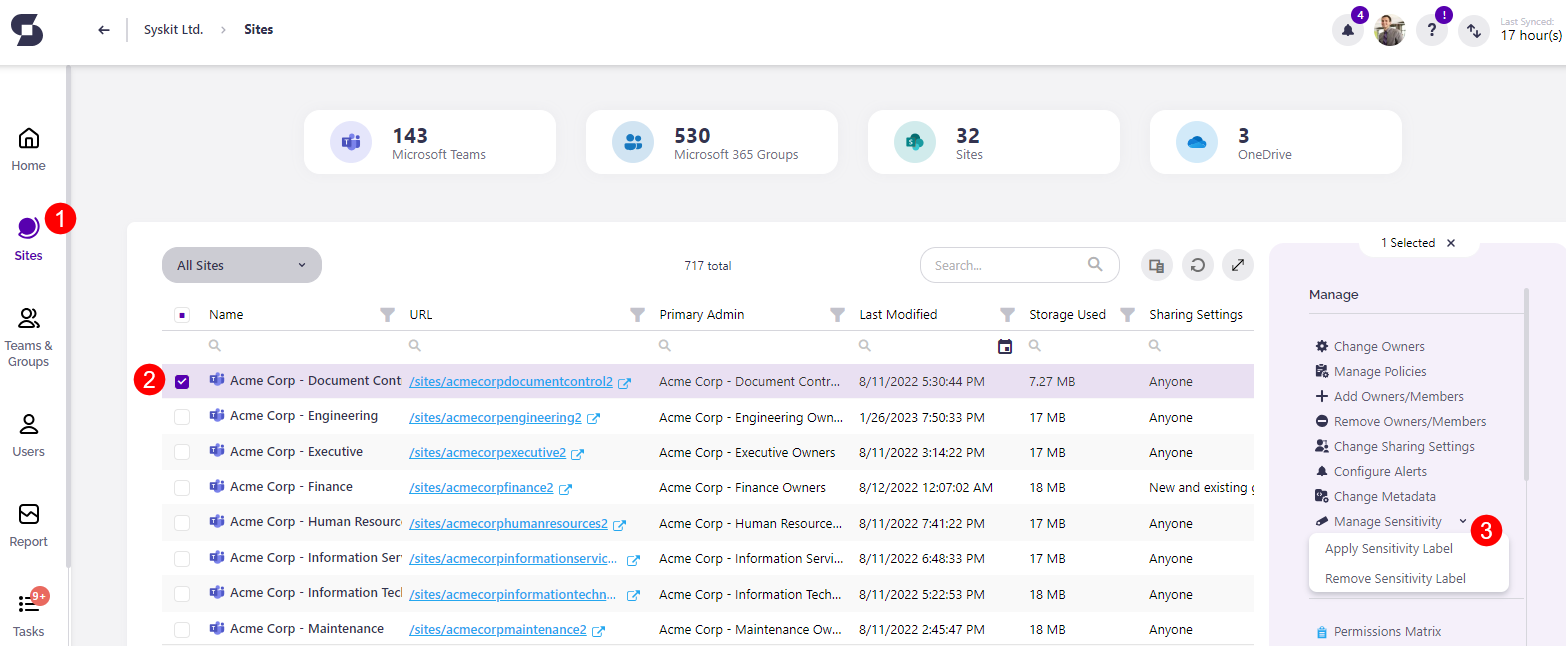Click the refresh icon above the sites grid
Viewport: 1566px width, 646px height.
tap(1197, 264)
